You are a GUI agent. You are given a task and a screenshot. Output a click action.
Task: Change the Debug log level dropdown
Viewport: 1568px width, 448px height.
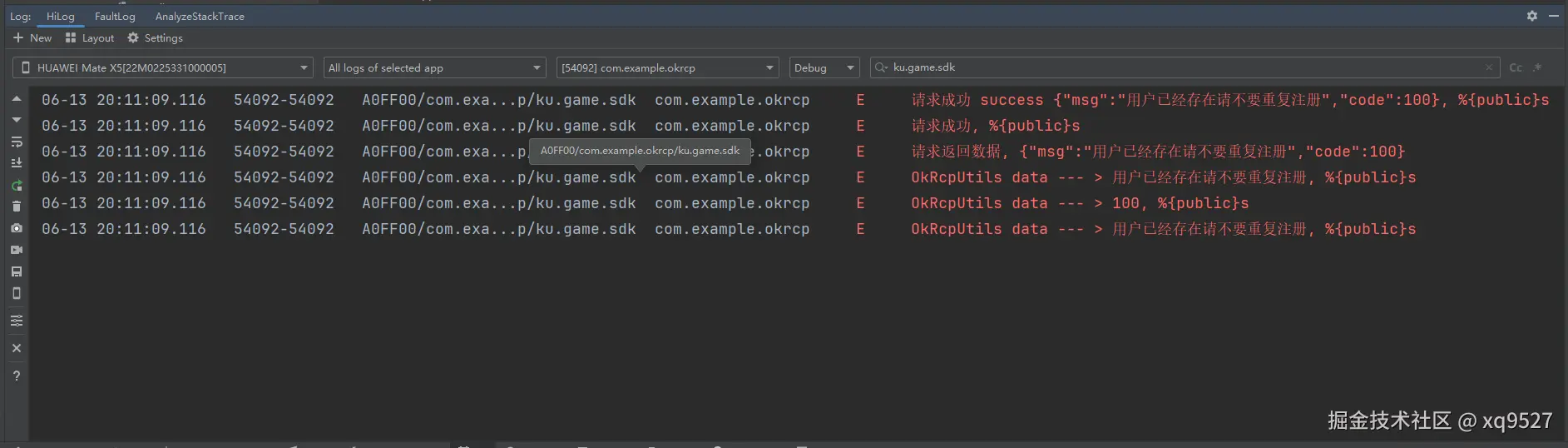824,67
